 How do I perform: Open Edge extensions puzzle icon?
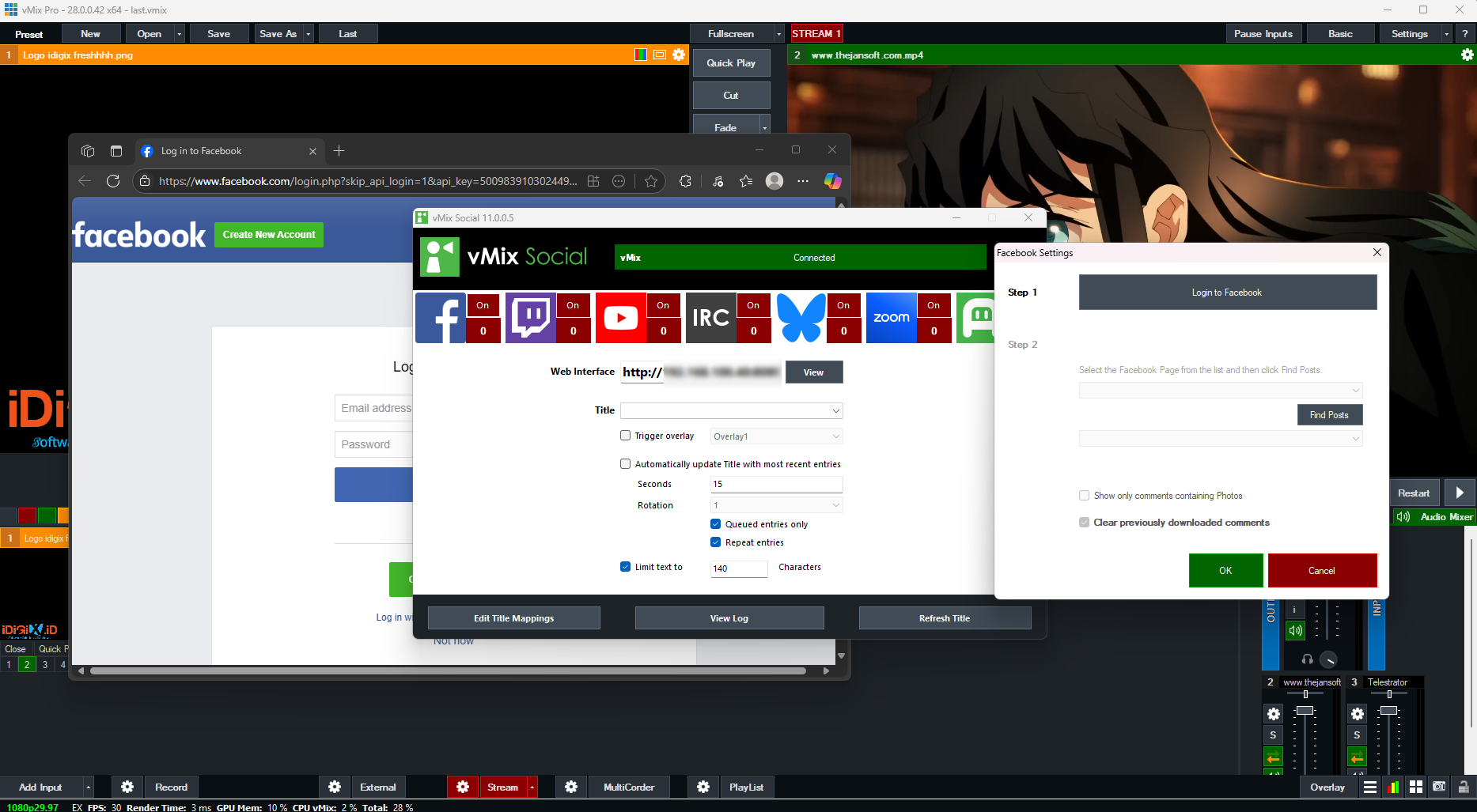(x=685, y=181)
